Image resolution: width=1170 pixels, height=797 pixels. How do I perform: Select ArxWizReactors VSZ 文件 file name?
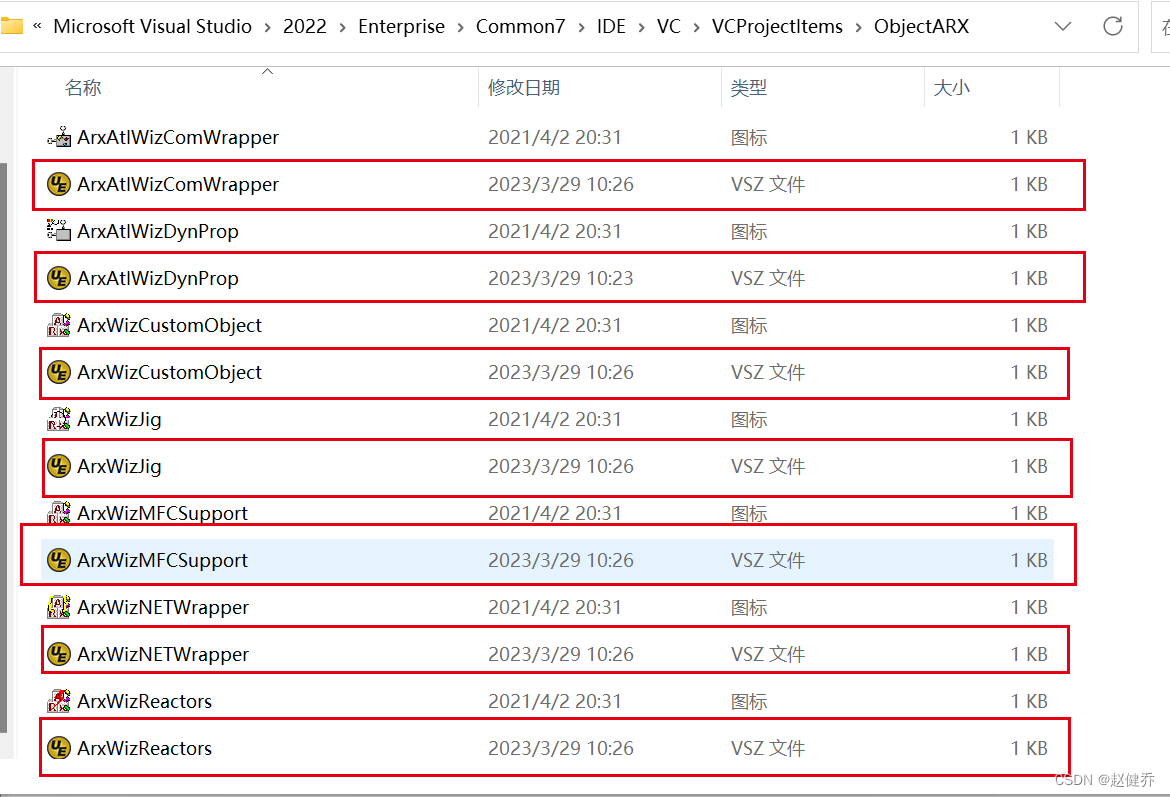pyautogui.click(x=145, y=748)
